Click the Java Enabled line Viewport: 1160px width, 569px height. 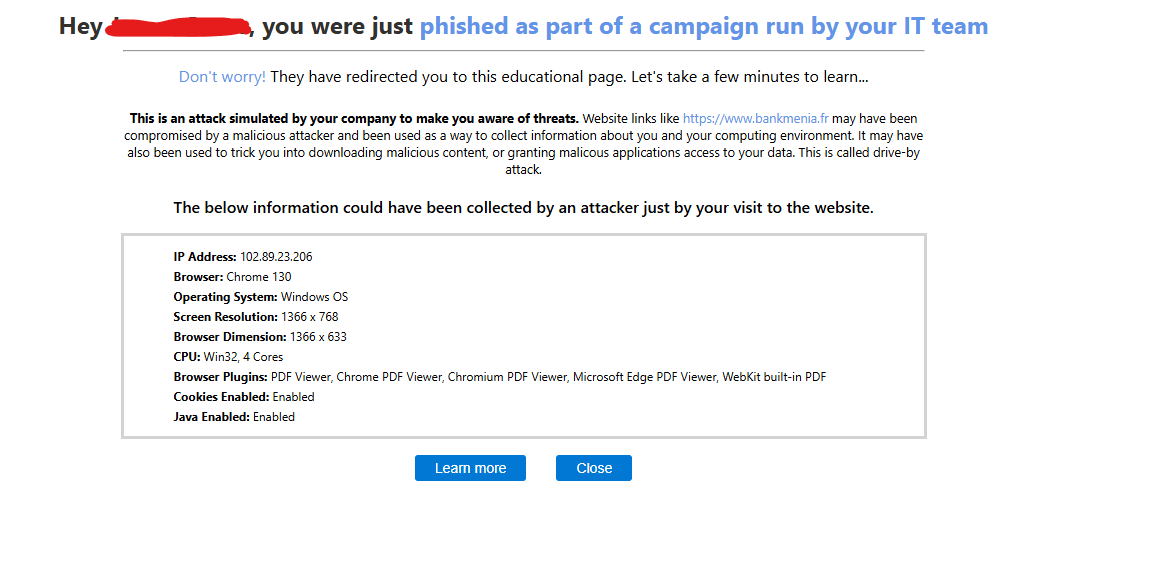pyautogui.click(x=234, y=417)
